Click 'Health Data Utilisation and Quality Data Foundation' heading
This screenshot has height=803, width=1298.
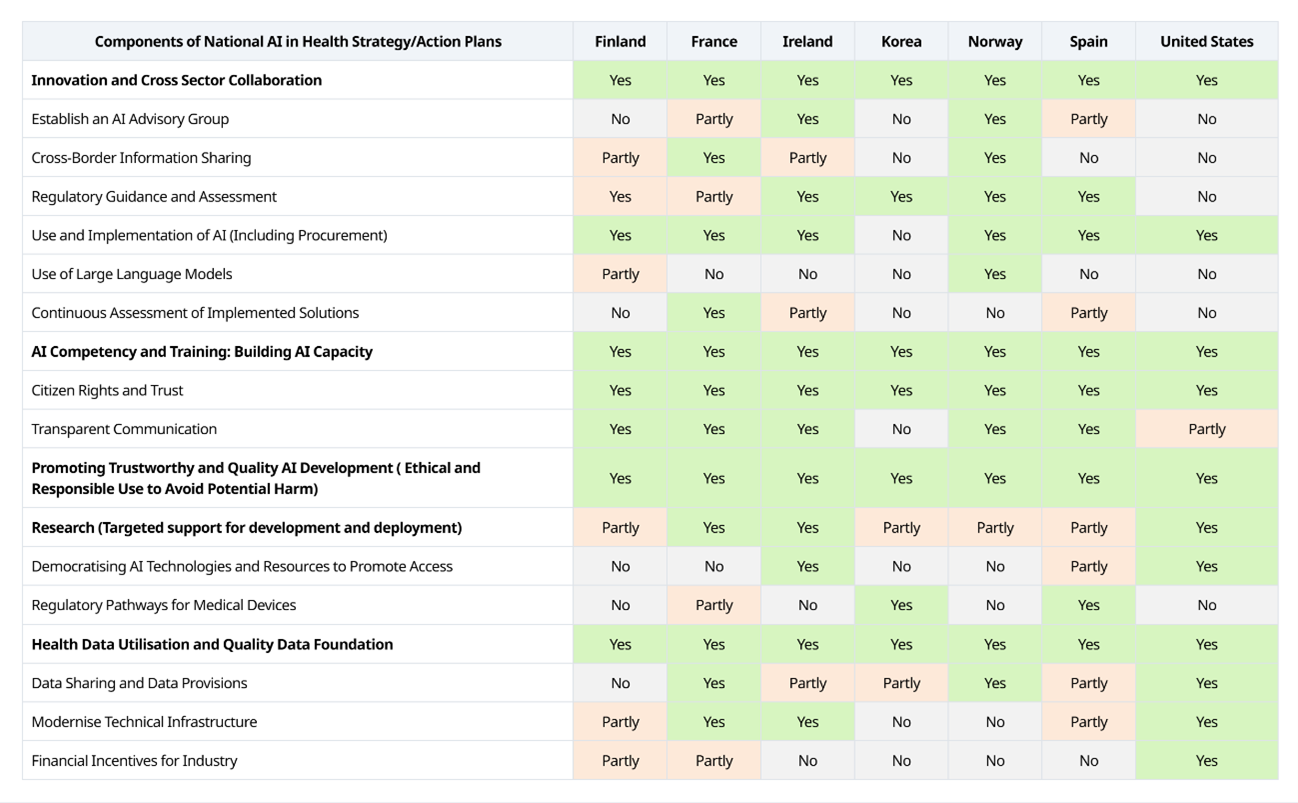212,645
